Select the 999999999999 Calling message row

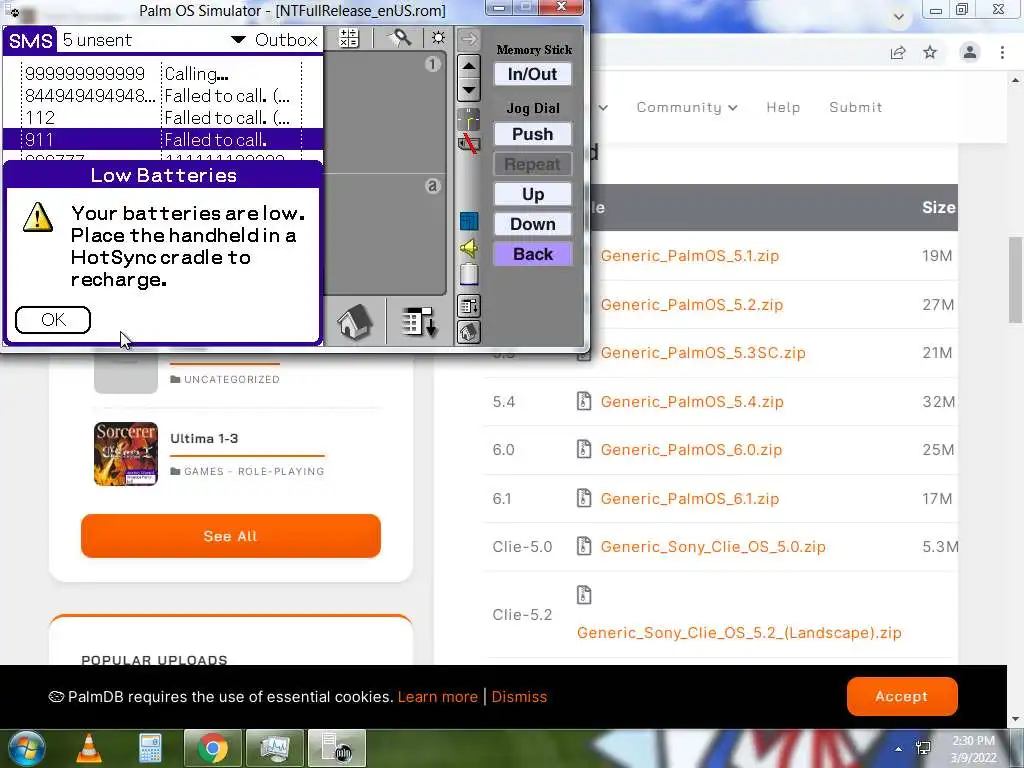pyautogui.click(x=163, y=74)
